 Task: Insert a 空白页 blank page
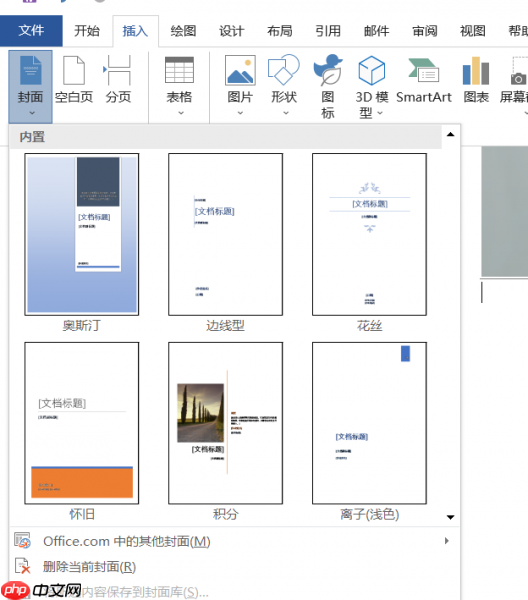tap(74, 80)
